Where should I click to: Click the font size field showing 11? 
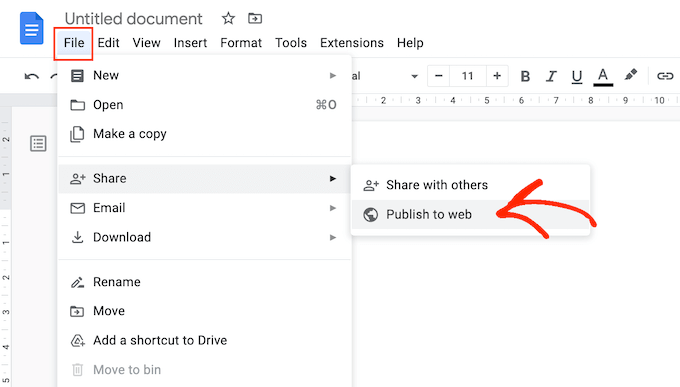(x=468, y=76)
